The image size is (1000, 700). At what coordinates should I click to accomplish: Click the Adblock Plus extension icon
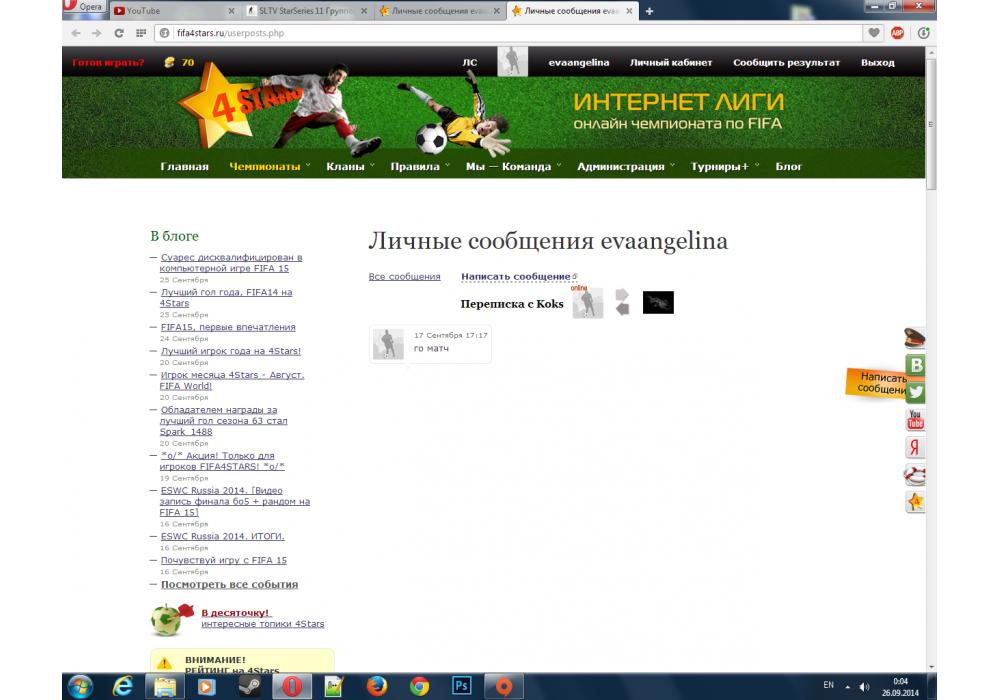(x=897, y=33)
